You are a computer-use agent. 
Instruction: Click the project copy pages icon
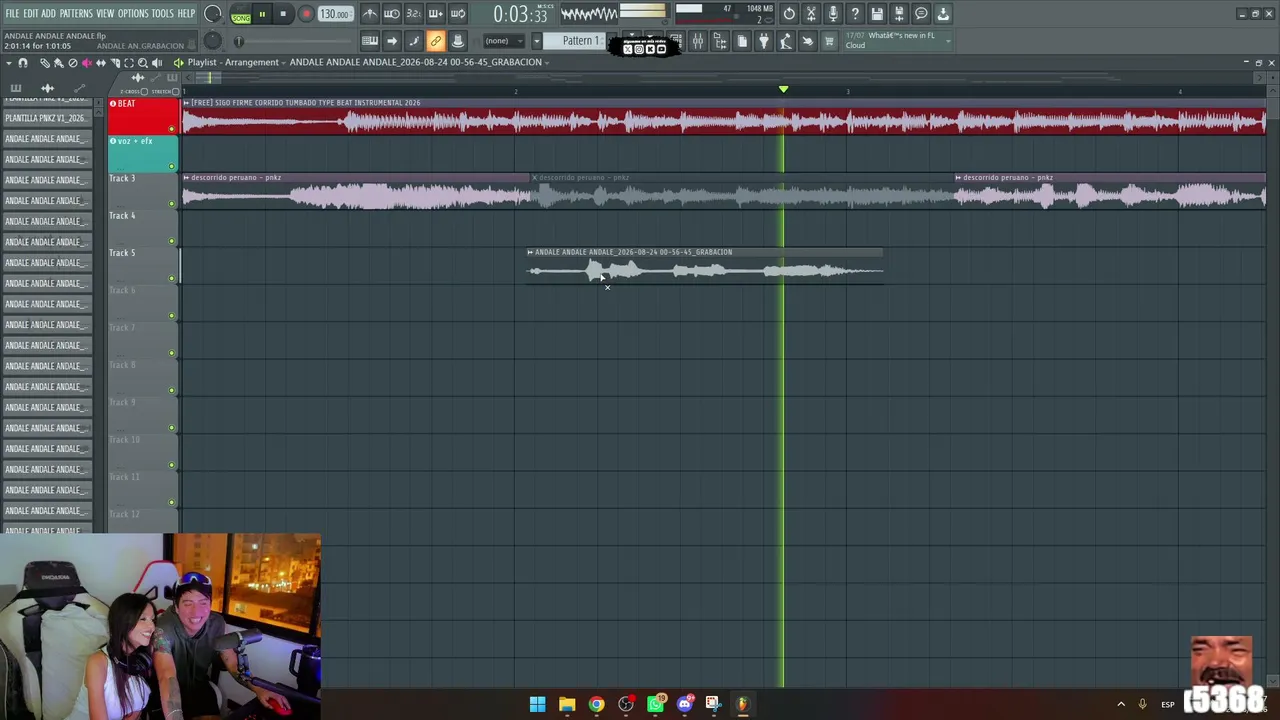click(742, 41)
